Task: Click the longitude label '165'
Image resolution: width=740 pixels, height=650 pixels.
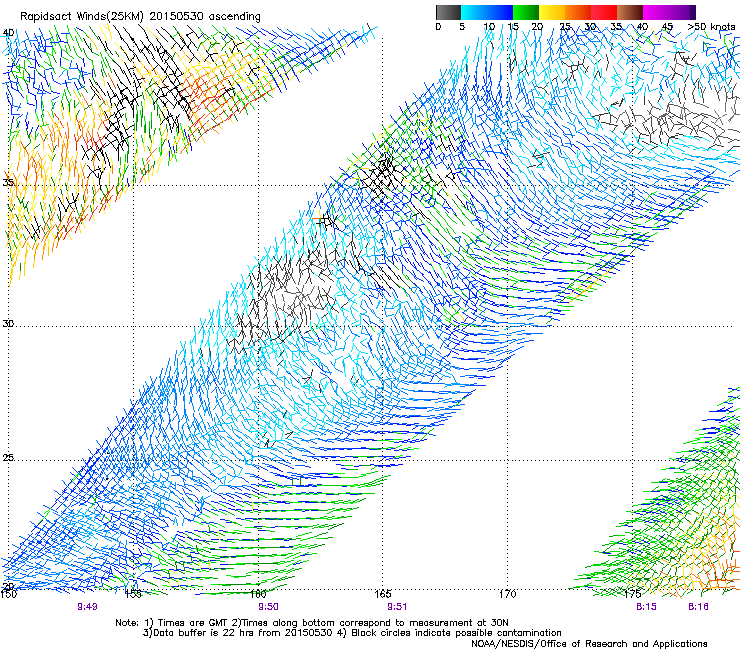Action: (383, 594)
